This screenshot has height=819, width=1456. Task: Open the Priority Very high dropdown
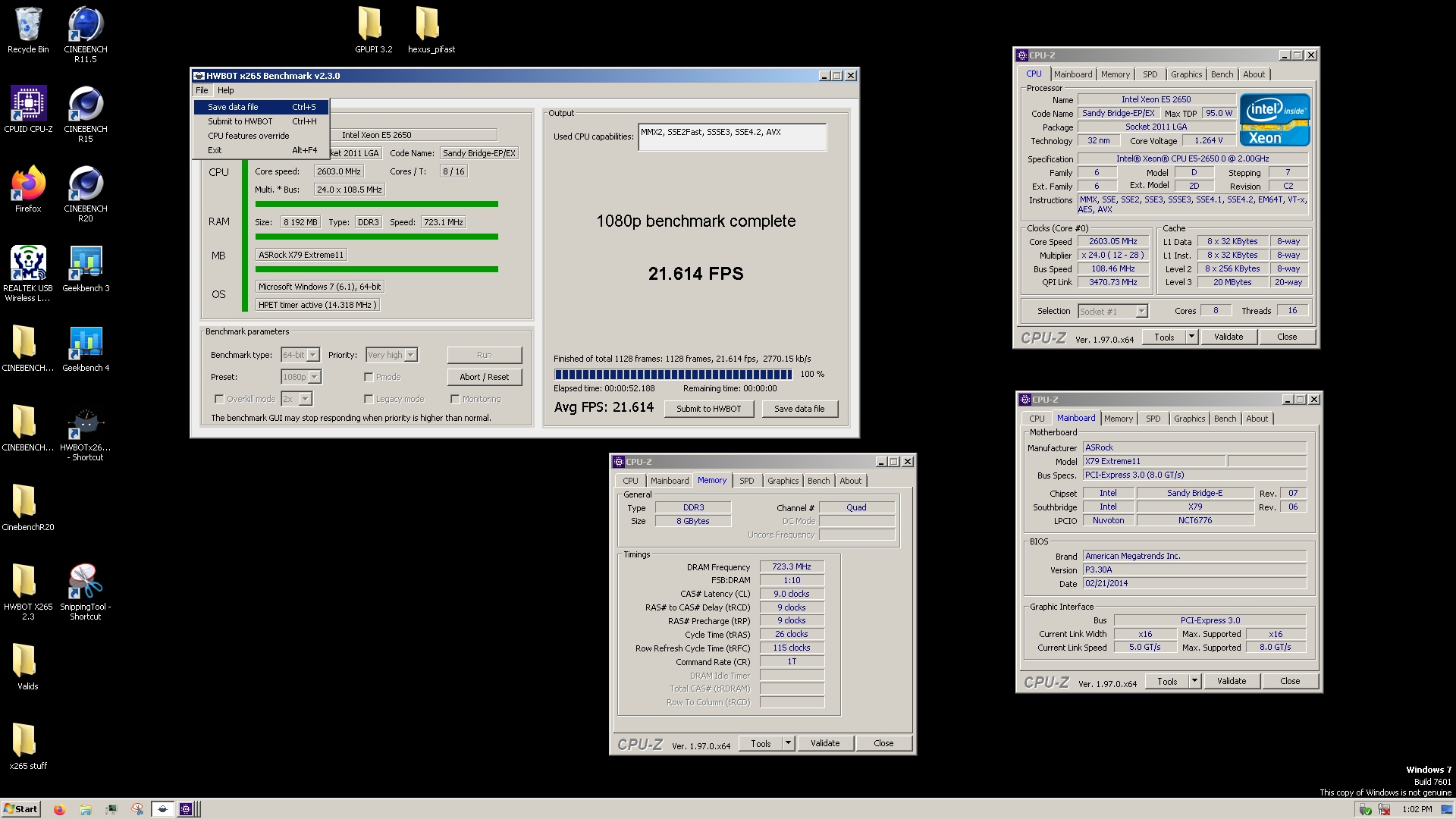[x=410, y=355]
